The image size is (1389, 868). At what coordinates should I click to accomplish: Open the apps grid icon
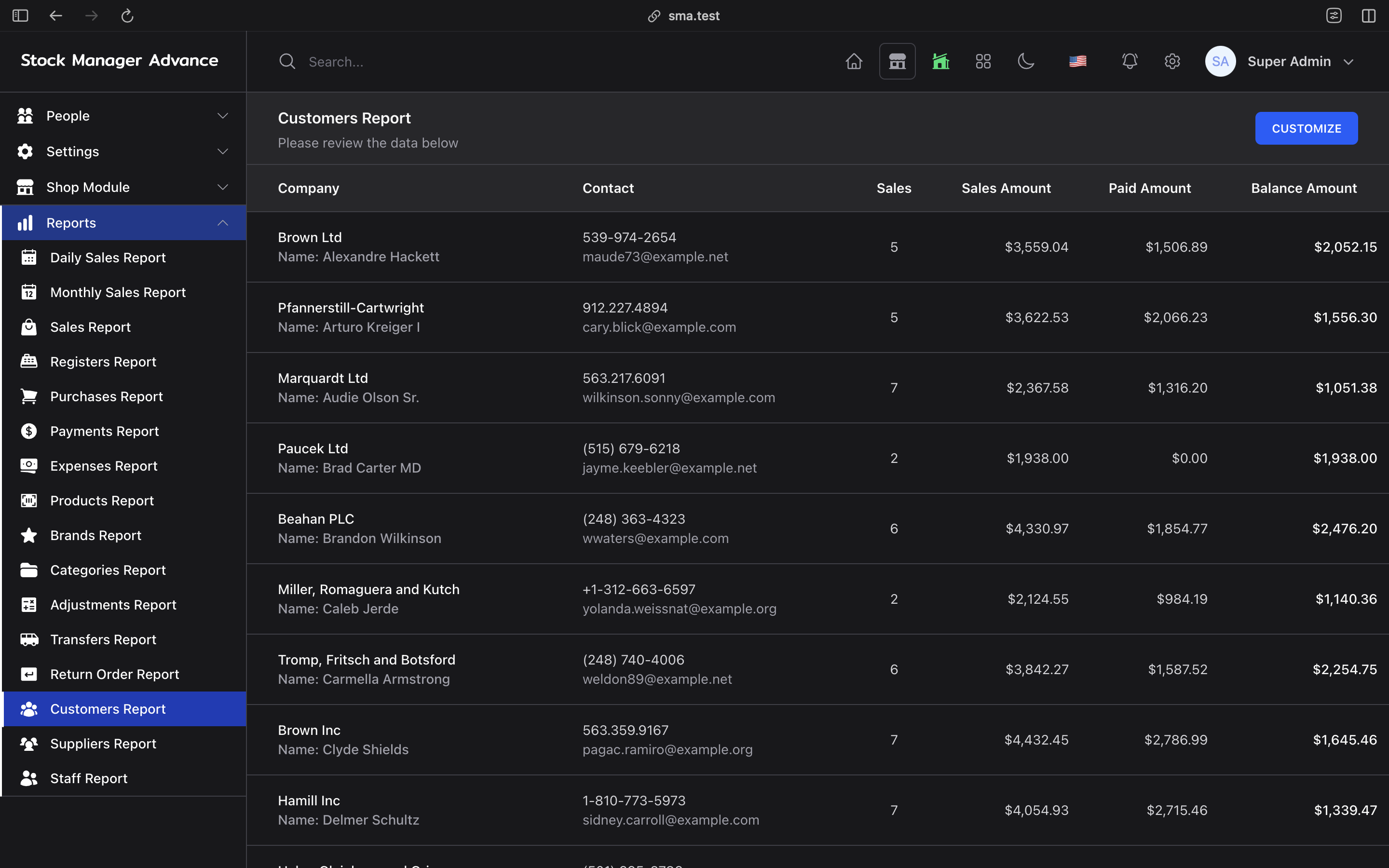coord(983,61)
